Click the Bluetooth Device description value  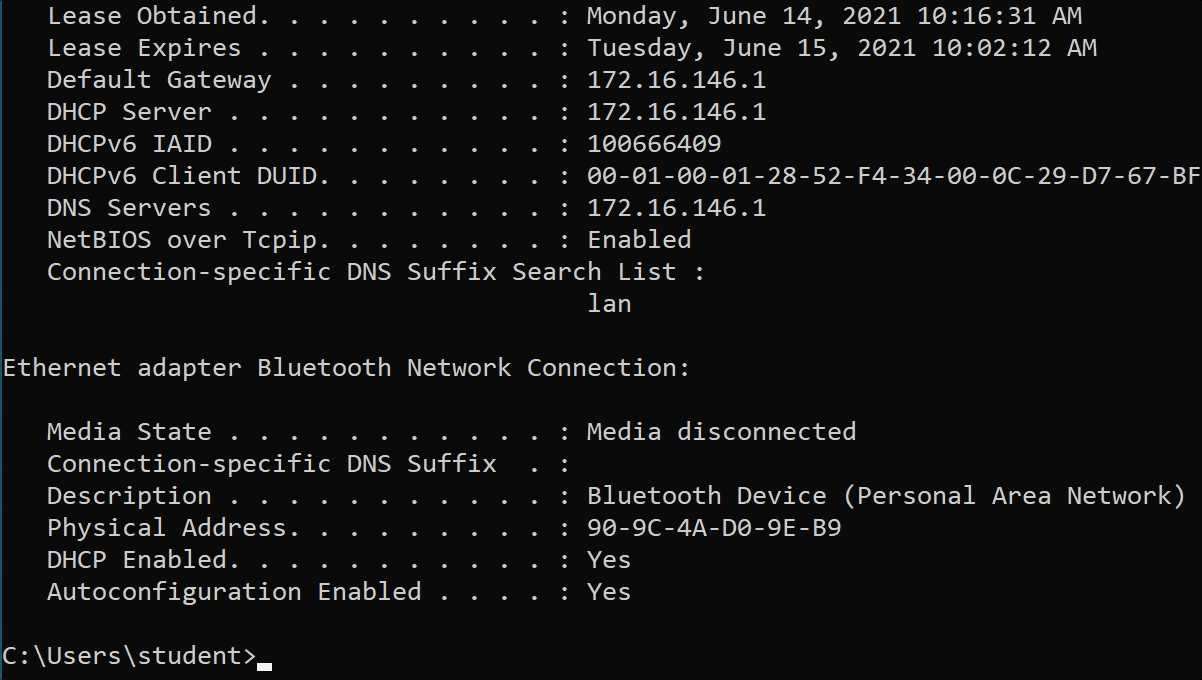point(885,496)
